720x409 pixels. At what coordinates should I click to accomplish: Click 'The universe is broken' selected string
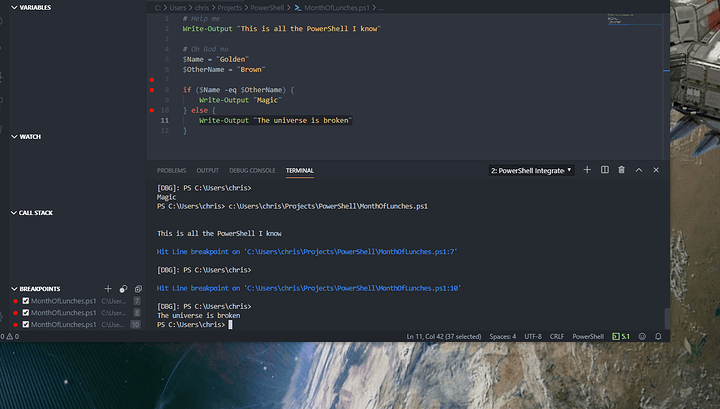303,120
